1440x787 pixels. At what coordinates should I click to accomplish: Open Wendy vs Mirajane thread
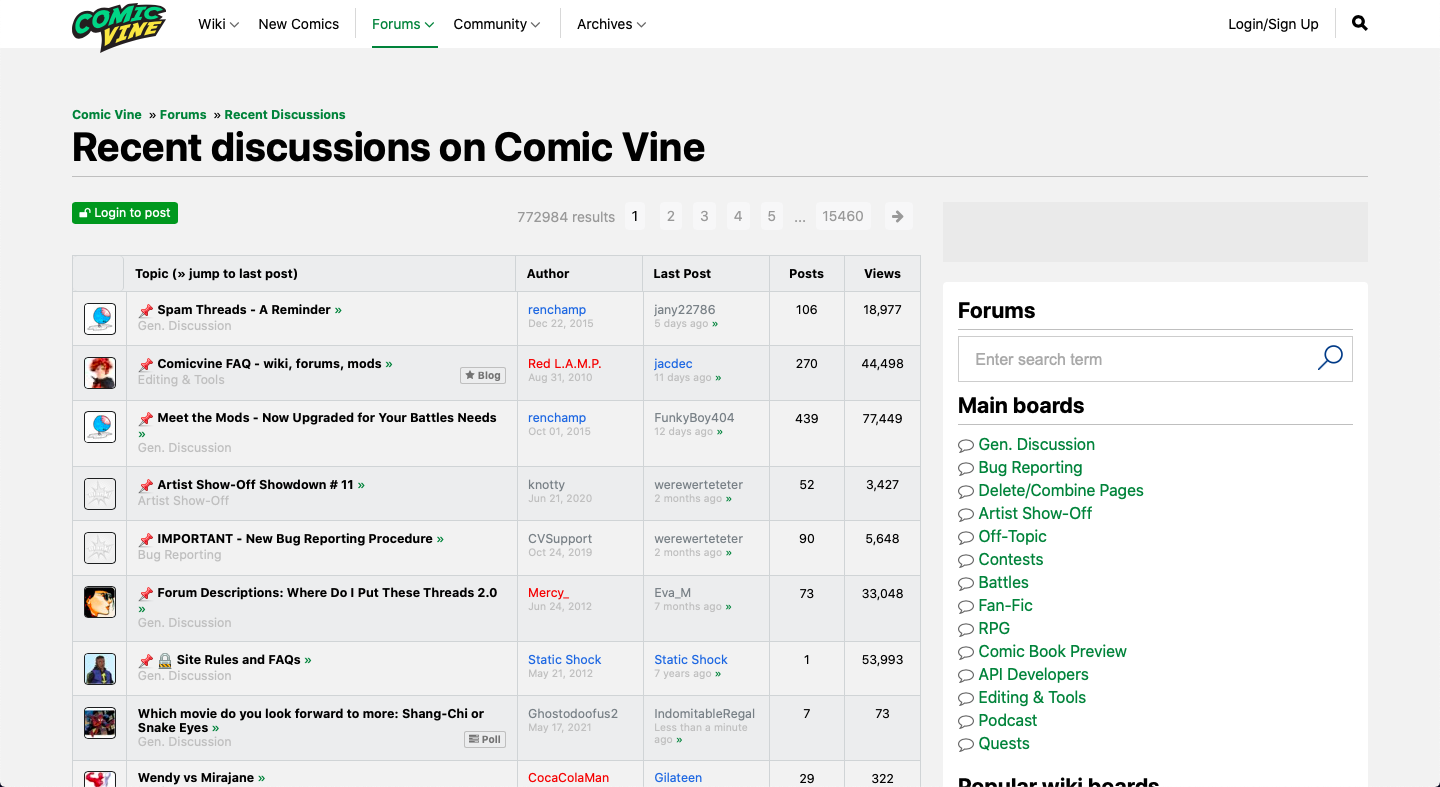(196, 778)
